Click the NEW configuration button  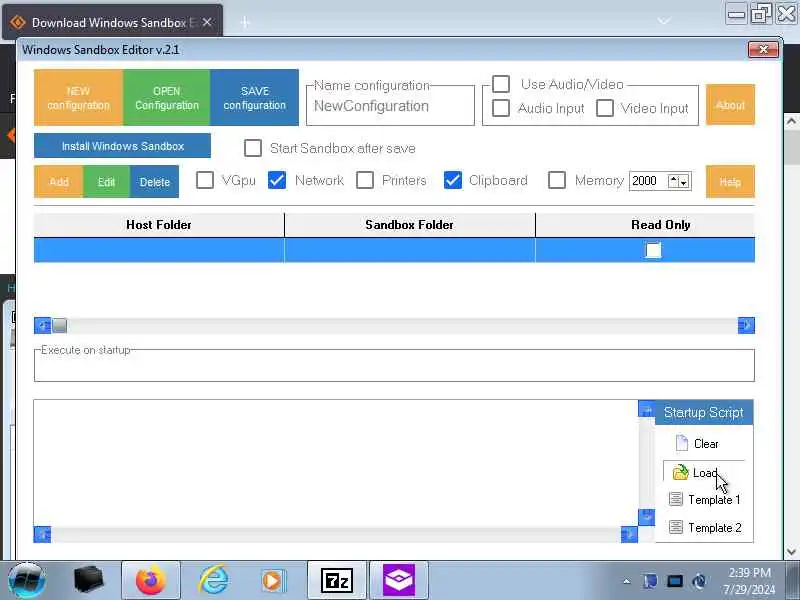78,97
